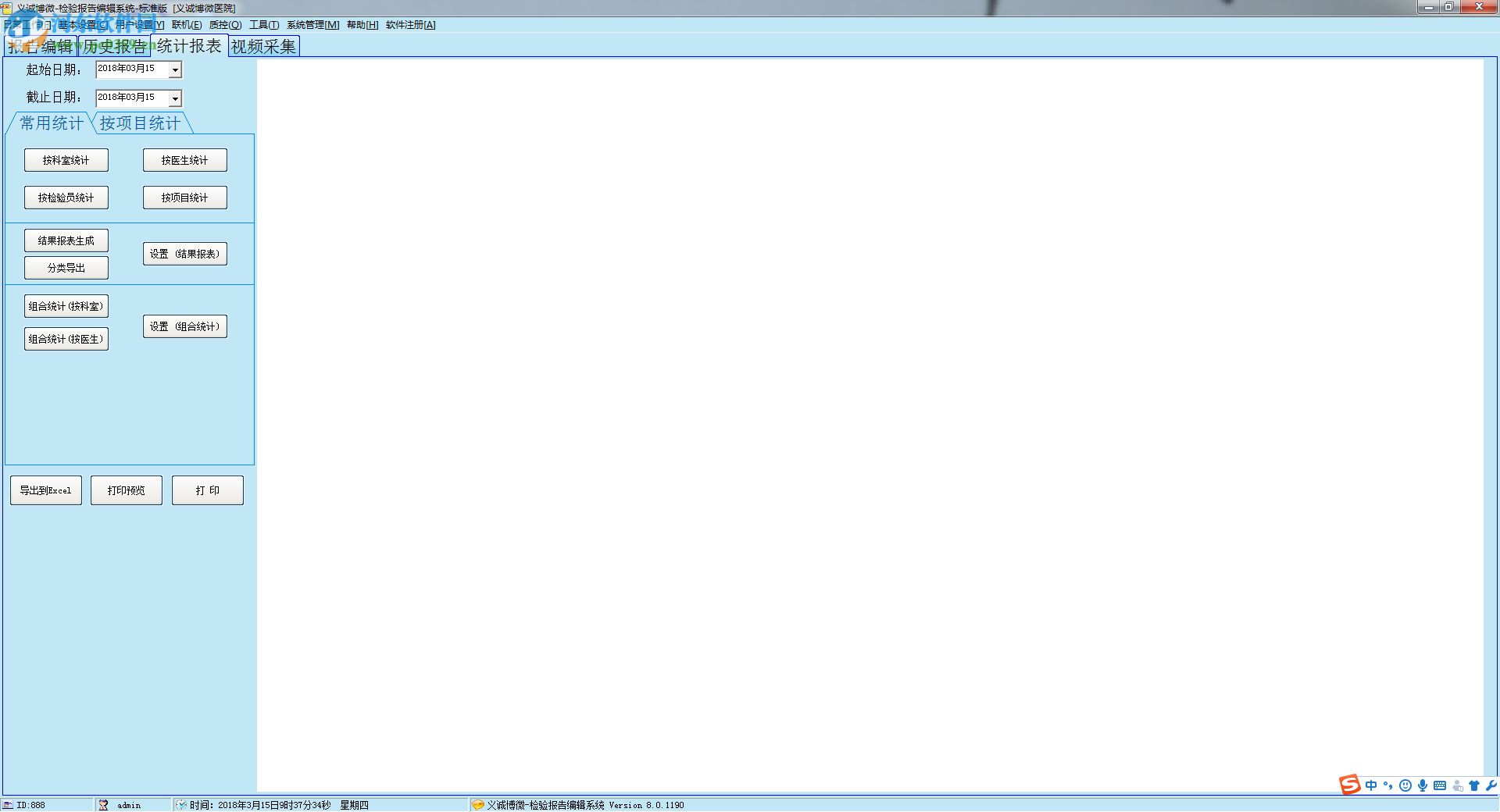Open the 用户设置[Y] menu
This screenshot has height=812, width=1500.
point(140,25)
